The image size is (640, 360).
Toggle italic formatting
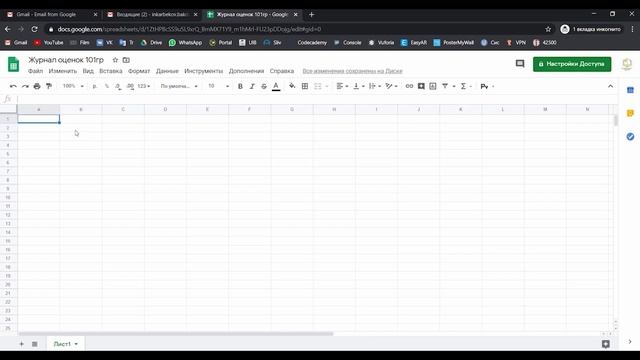(252, 86)
